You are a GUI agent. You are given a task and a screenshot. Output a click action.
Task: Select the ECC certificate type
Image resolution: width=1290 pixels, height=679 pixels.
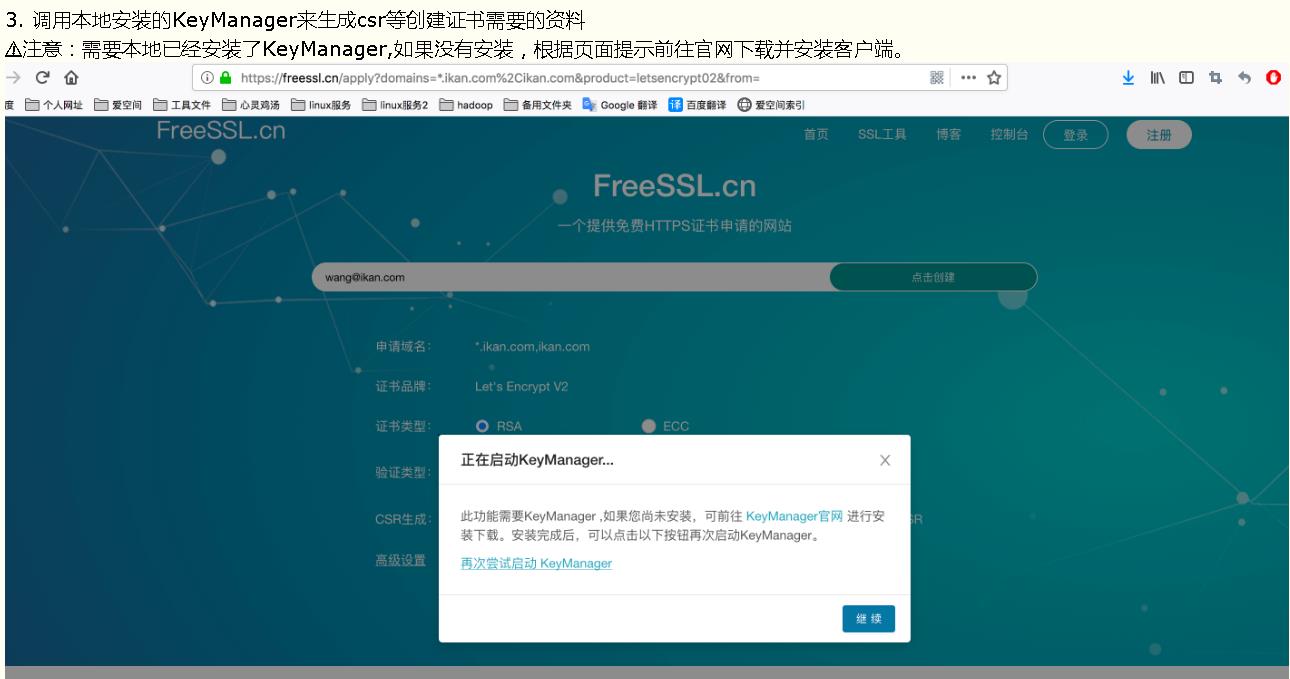click(x=648, y=426)
